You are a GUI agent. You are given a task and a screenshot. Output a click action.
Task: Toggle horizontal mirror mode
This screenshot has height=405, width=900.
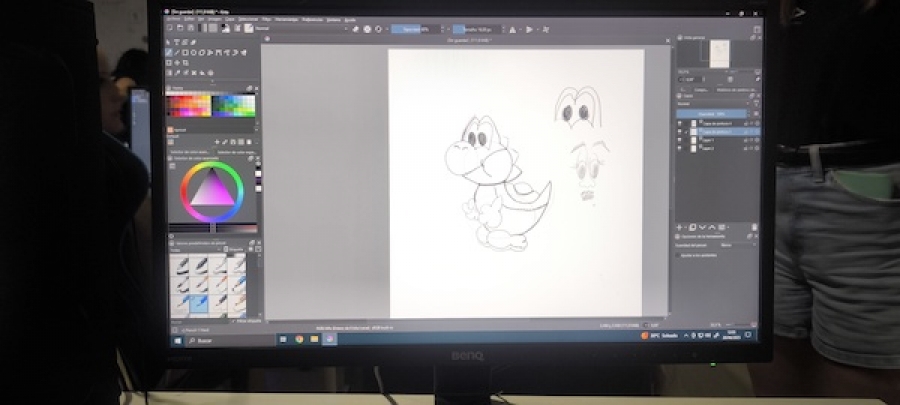(511, 29)
